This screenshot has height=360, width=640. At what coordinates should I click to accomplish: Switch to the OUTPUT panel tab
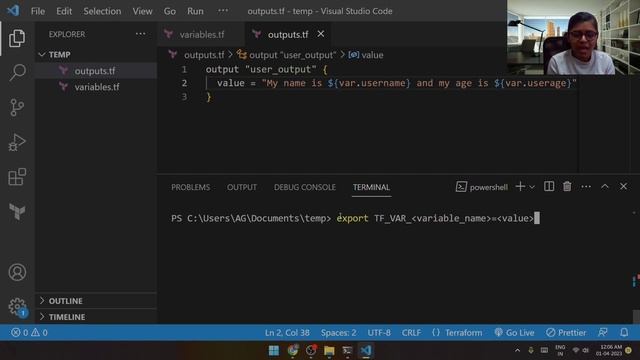(x=242, y=187)
